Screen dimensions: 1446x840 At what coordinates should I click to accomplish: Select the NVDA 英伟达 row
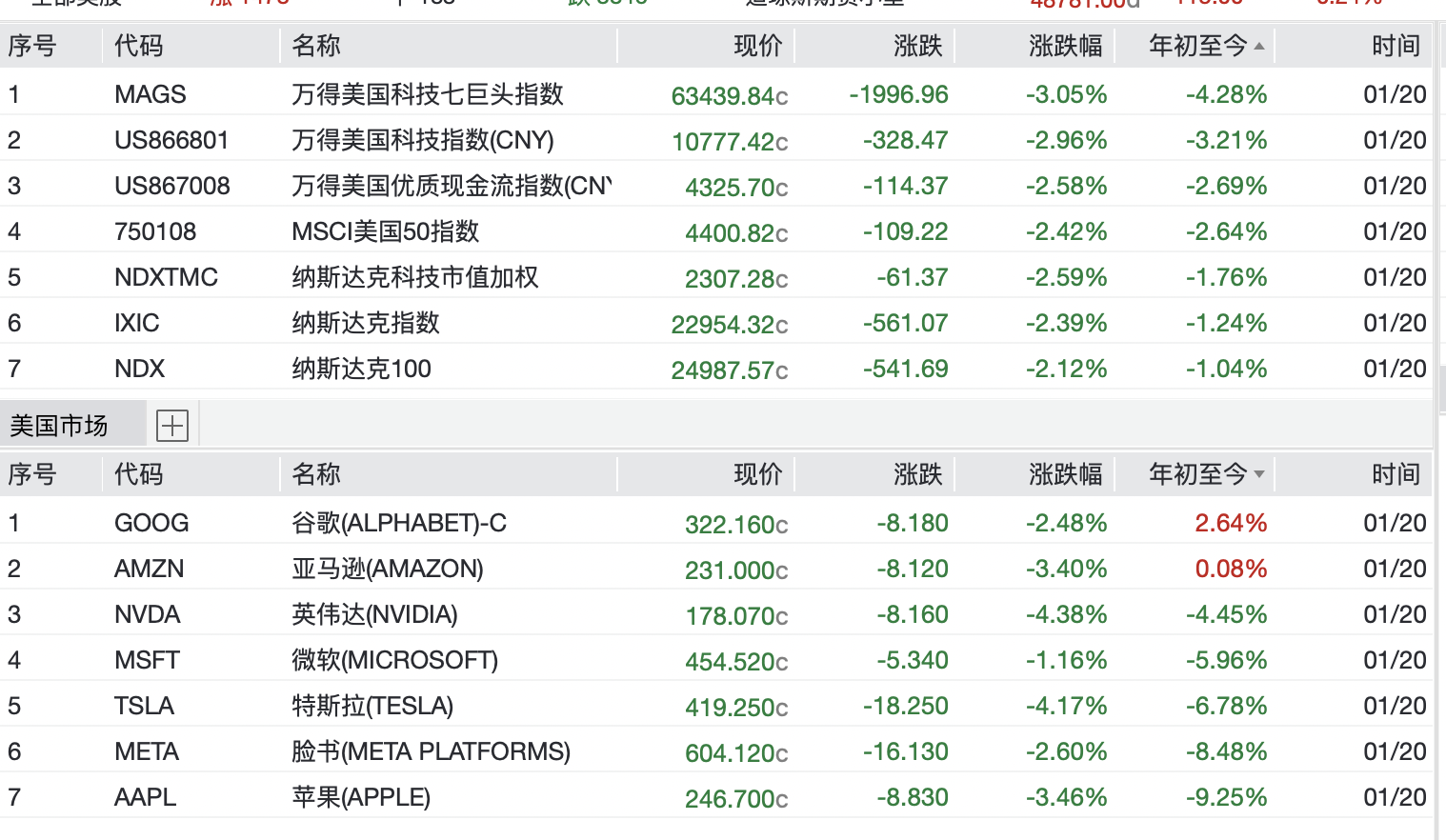point(374,614)
